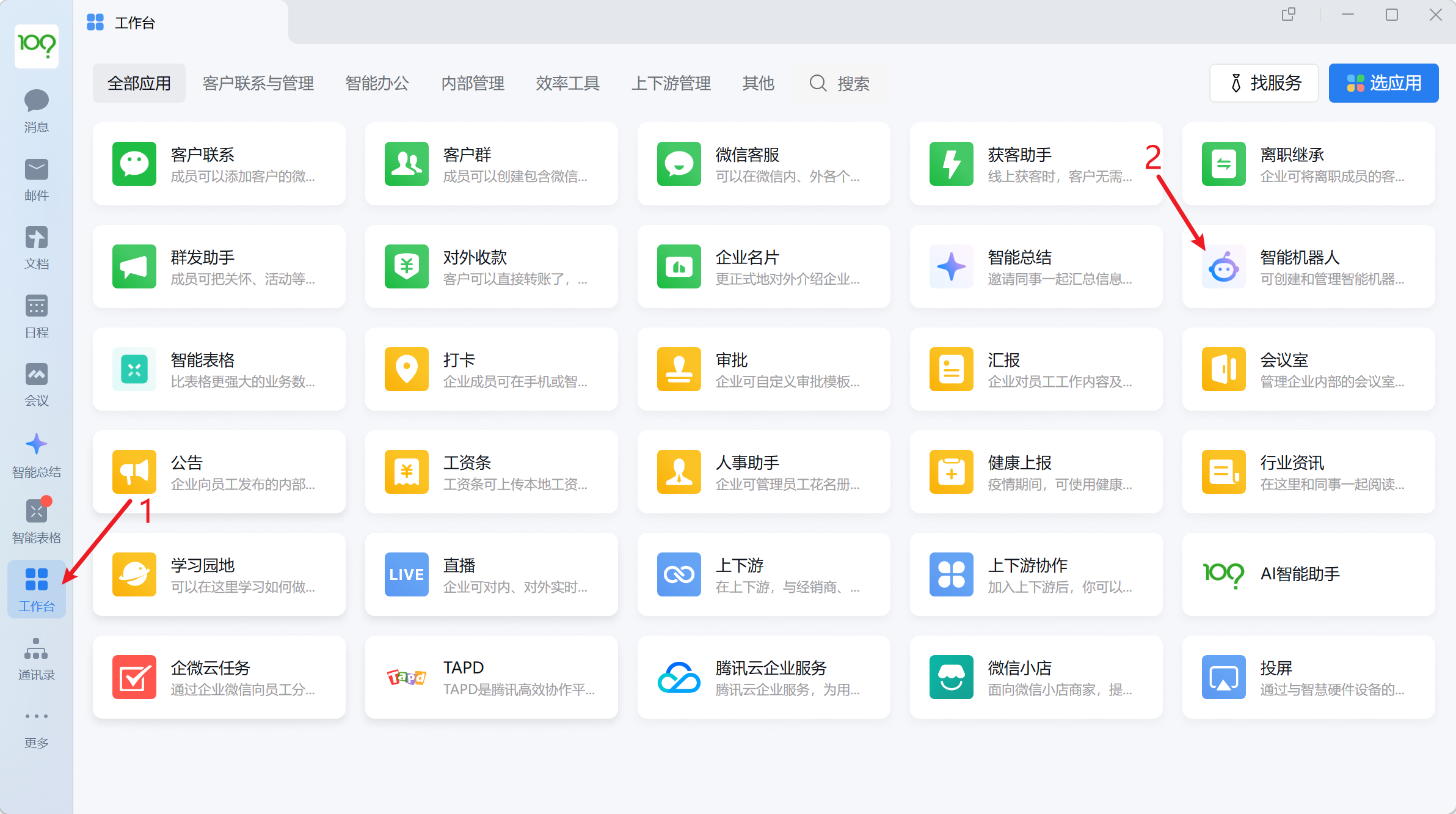Viewport: 1456px width, 814px height.
Task: Open the 直播 LIVE app icon
Action: click(406, 575)
